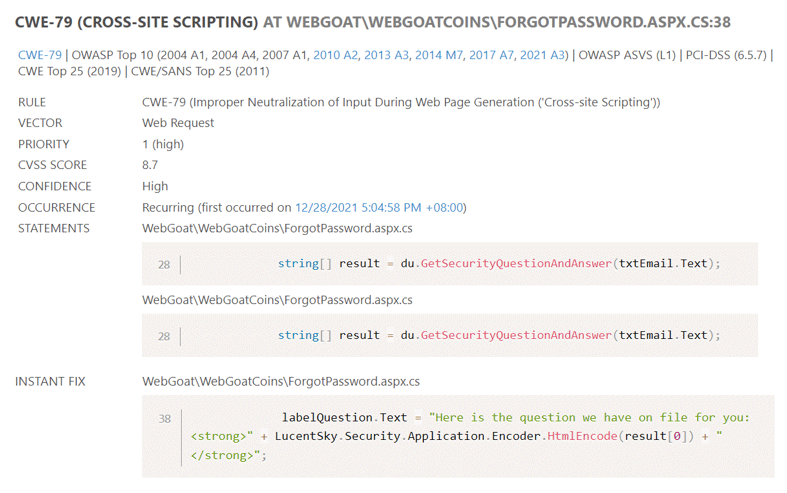Screen dimensions: 787x493
Task: Click the second statement's code line
Action: click(498, 336)
